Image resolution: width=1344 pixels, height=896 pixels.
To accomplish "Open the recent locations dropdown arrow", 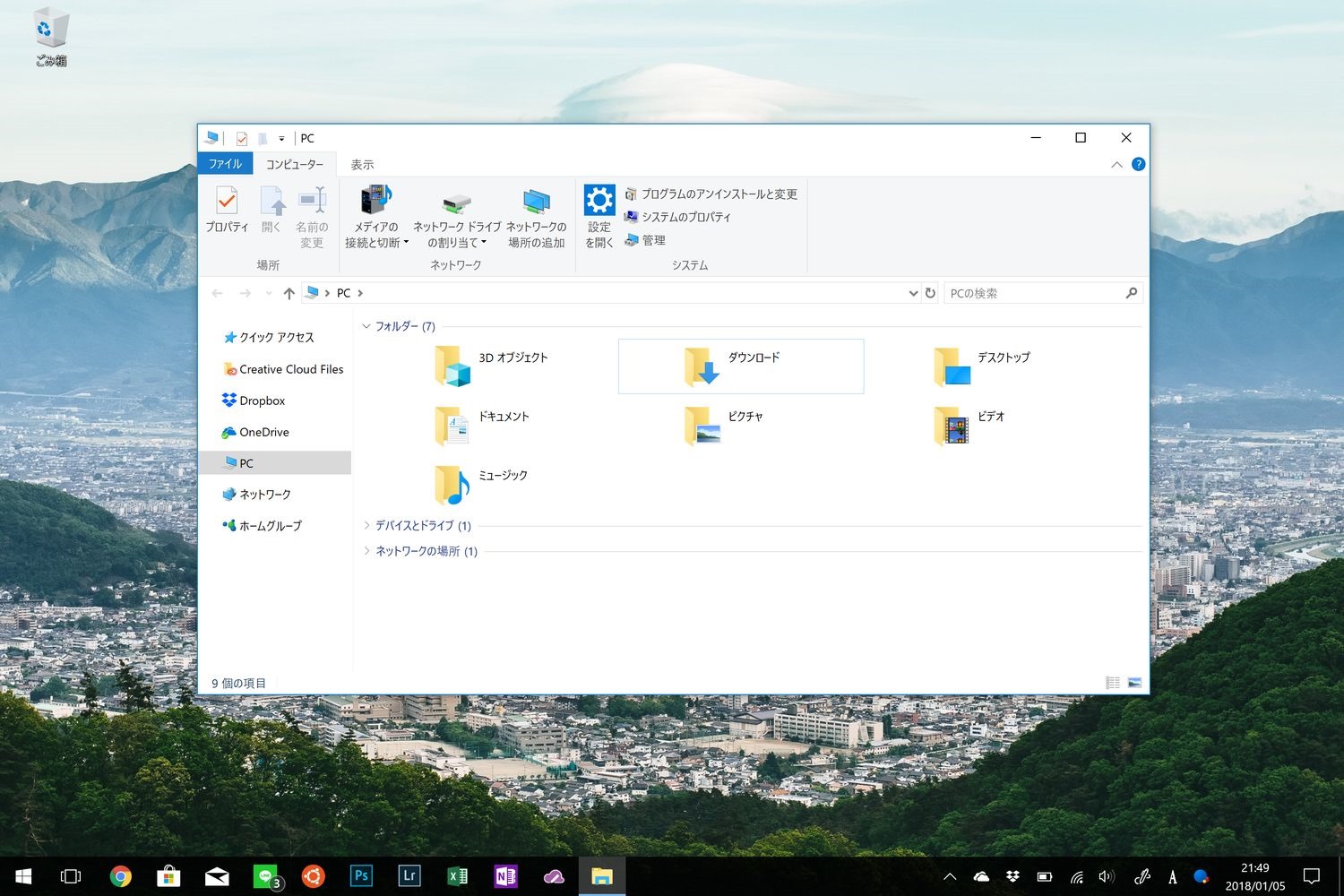I will (x=268, y=293).
